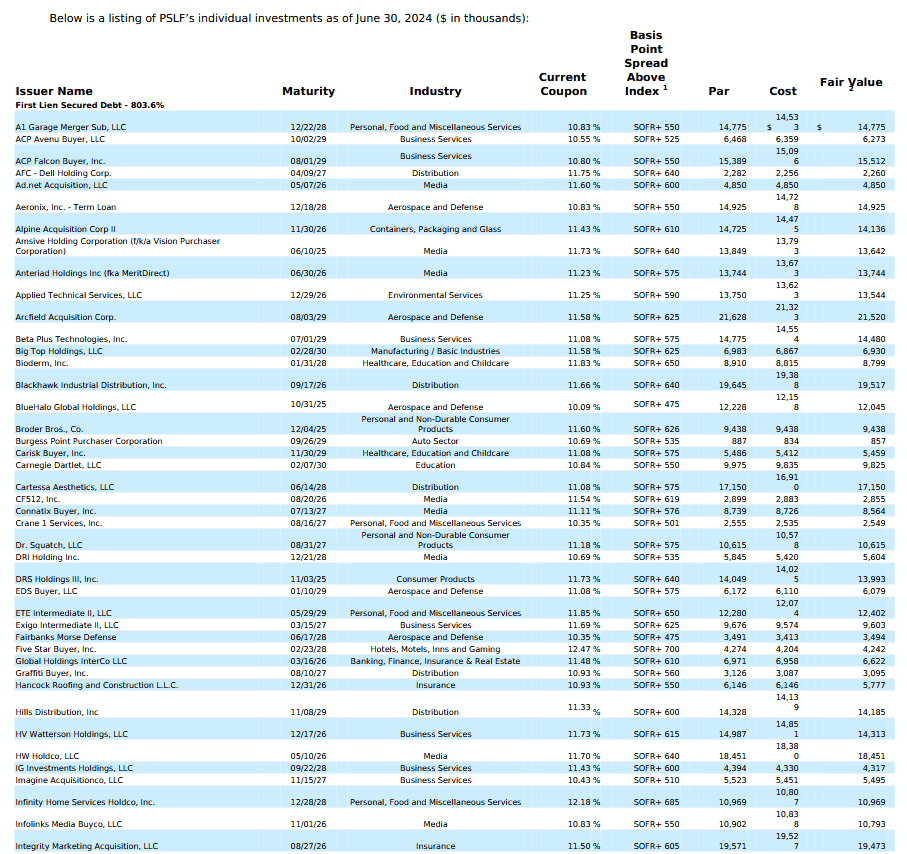This screenshot has height=854, width=907.
Task: Select issuer "ACP Avenu Buyer, LLC"
Action: [x=60, y=139]
